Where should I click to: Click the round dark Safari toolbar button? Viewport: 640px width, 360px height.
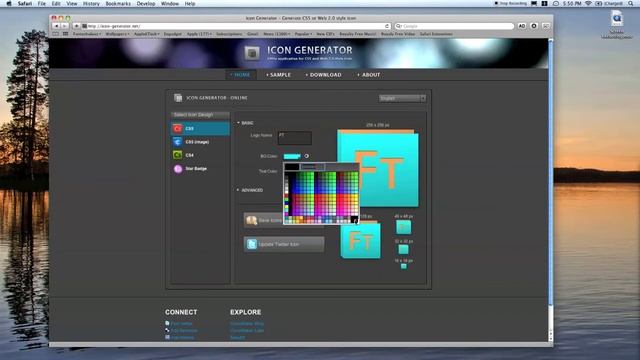(x=534, y=26)
